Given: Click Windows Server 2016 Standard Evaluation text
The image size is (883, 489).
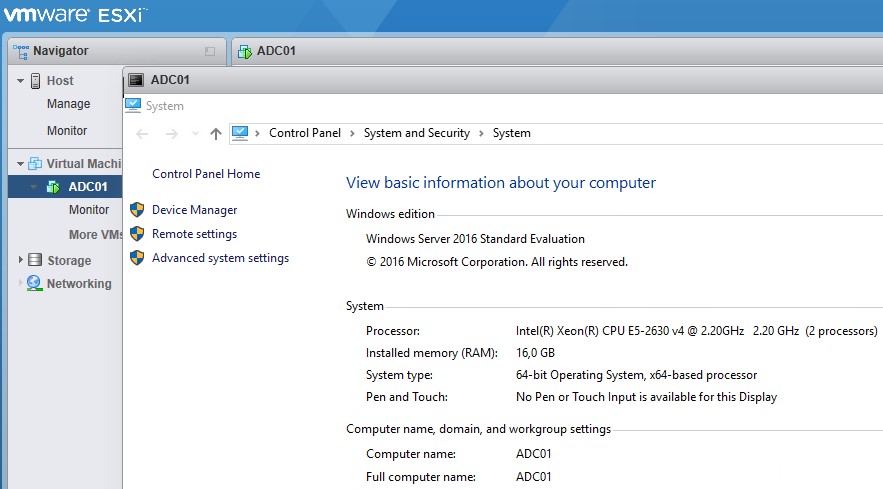Looking at the screenshot, I should (x=475, y=239).
